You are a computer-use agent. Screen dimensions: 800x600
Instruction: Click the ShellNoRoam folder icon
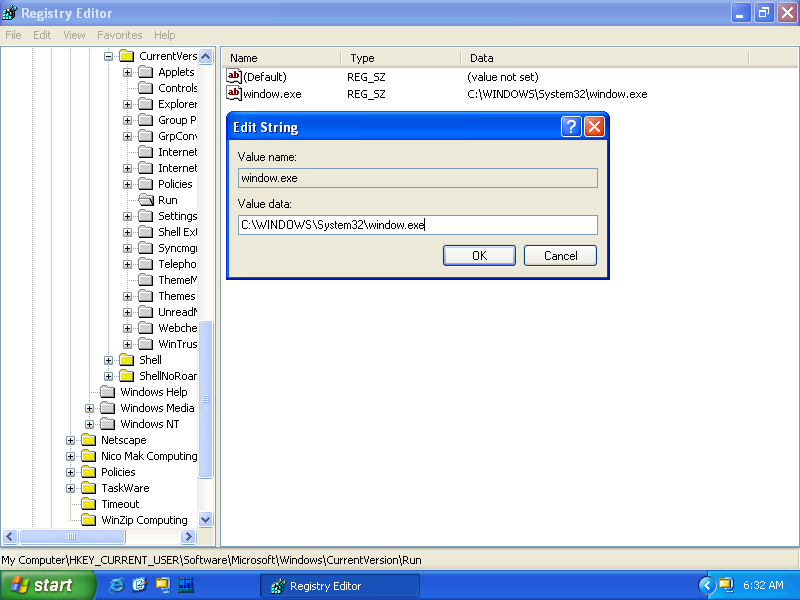tap(127, 376)
